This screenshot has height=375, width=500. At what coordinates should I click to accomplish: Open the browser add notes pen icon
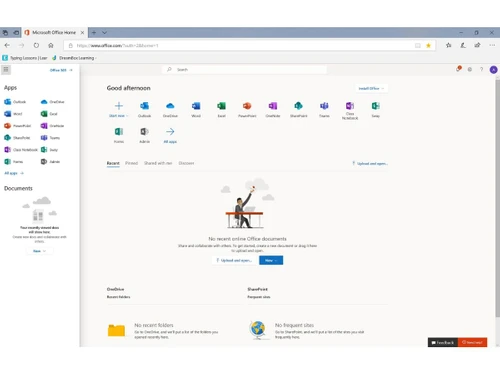tap(463, 45)
